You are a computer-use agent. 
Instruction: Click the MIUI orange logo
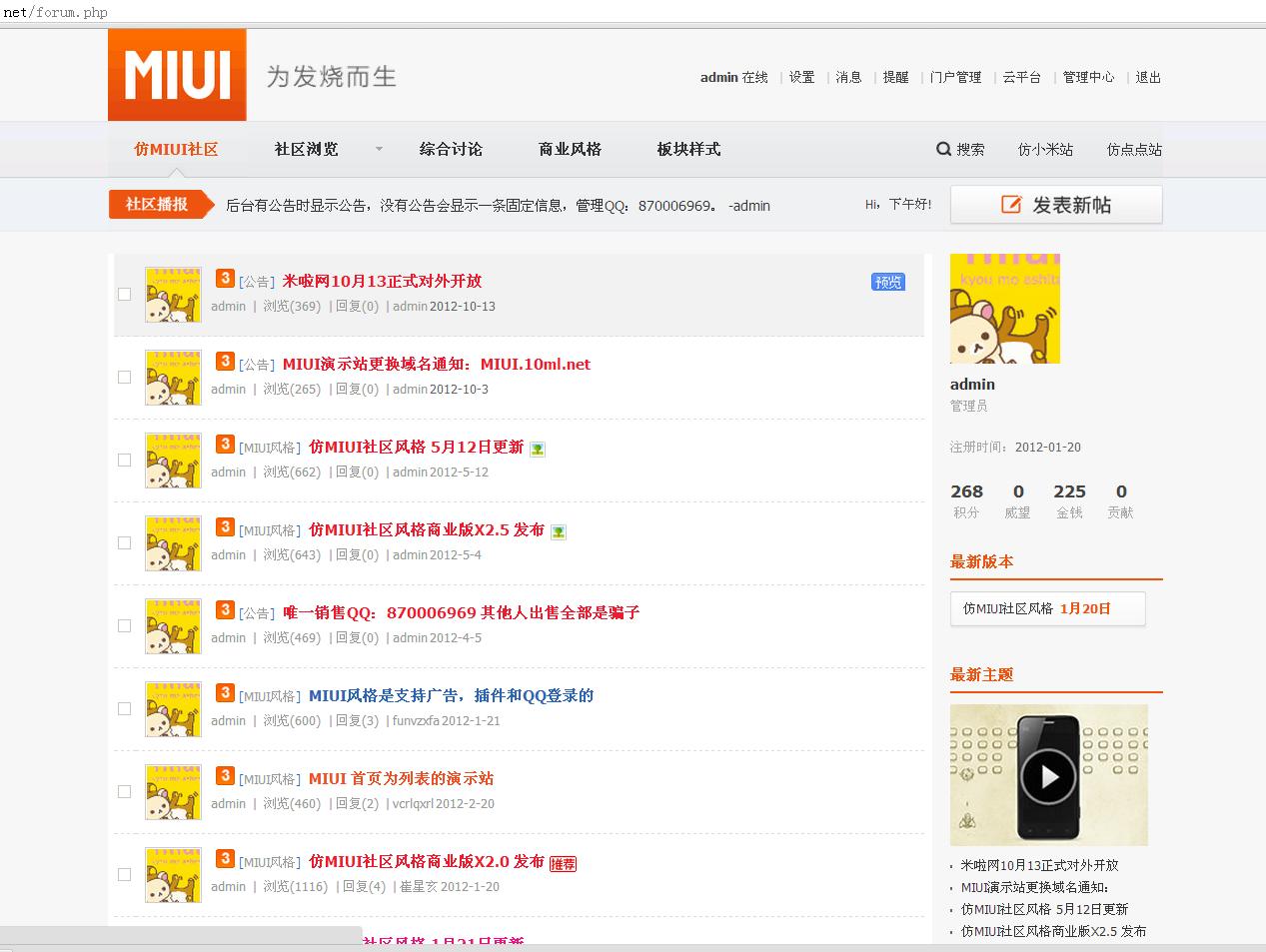point(177,75)
